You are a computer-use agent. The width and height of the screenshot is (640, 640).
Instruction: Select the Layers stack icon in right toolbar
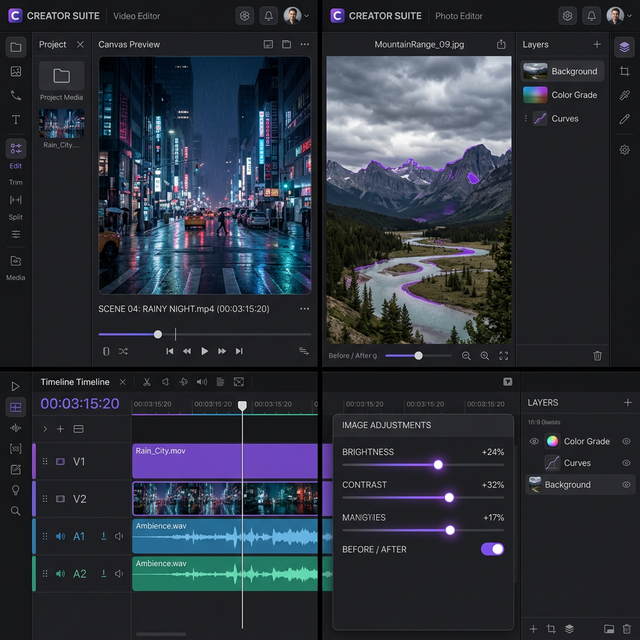point(624,47)
